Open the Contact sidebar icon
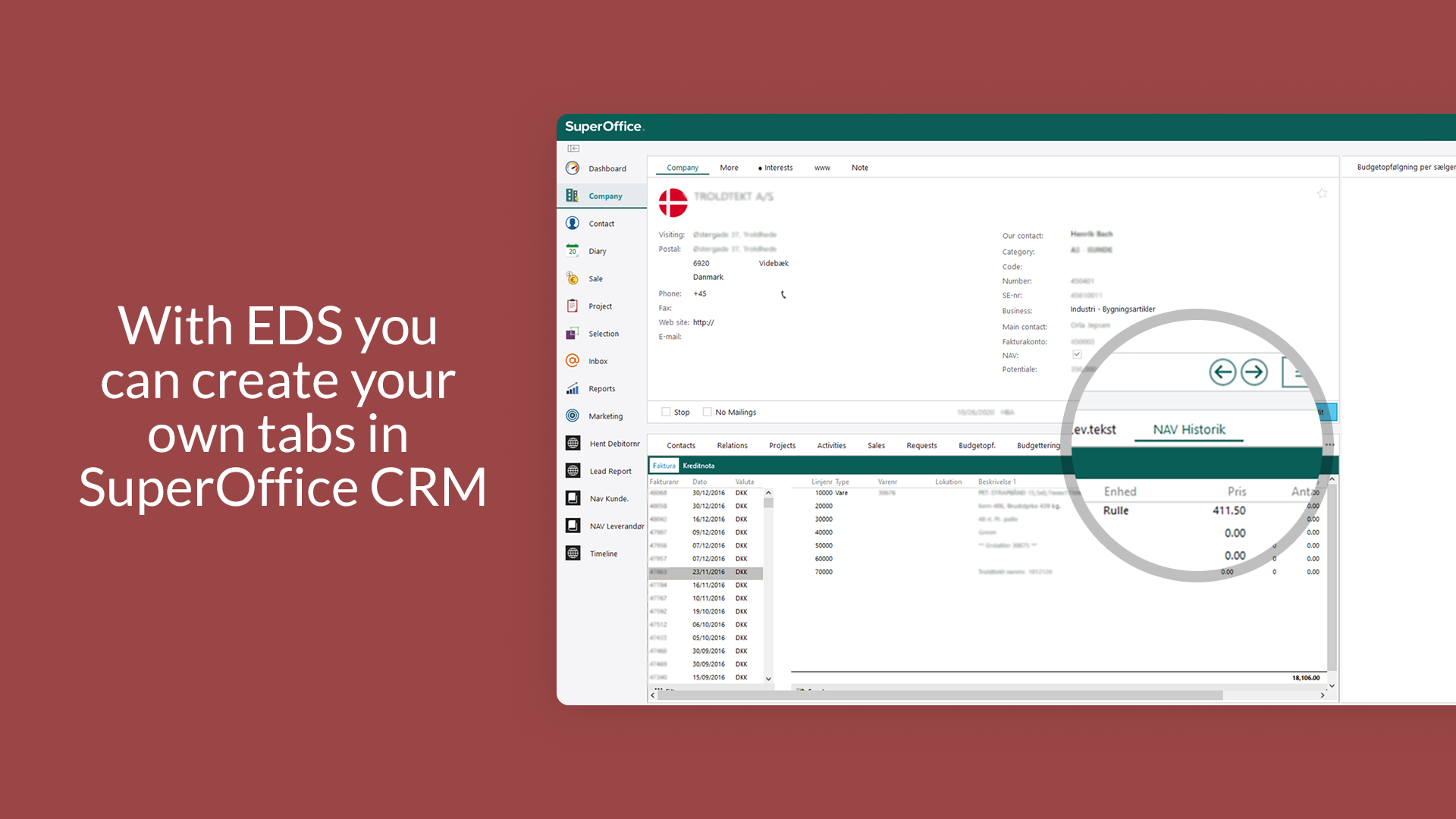Image resolution: width=1456 pixels, height=819 pixels. 573,223
